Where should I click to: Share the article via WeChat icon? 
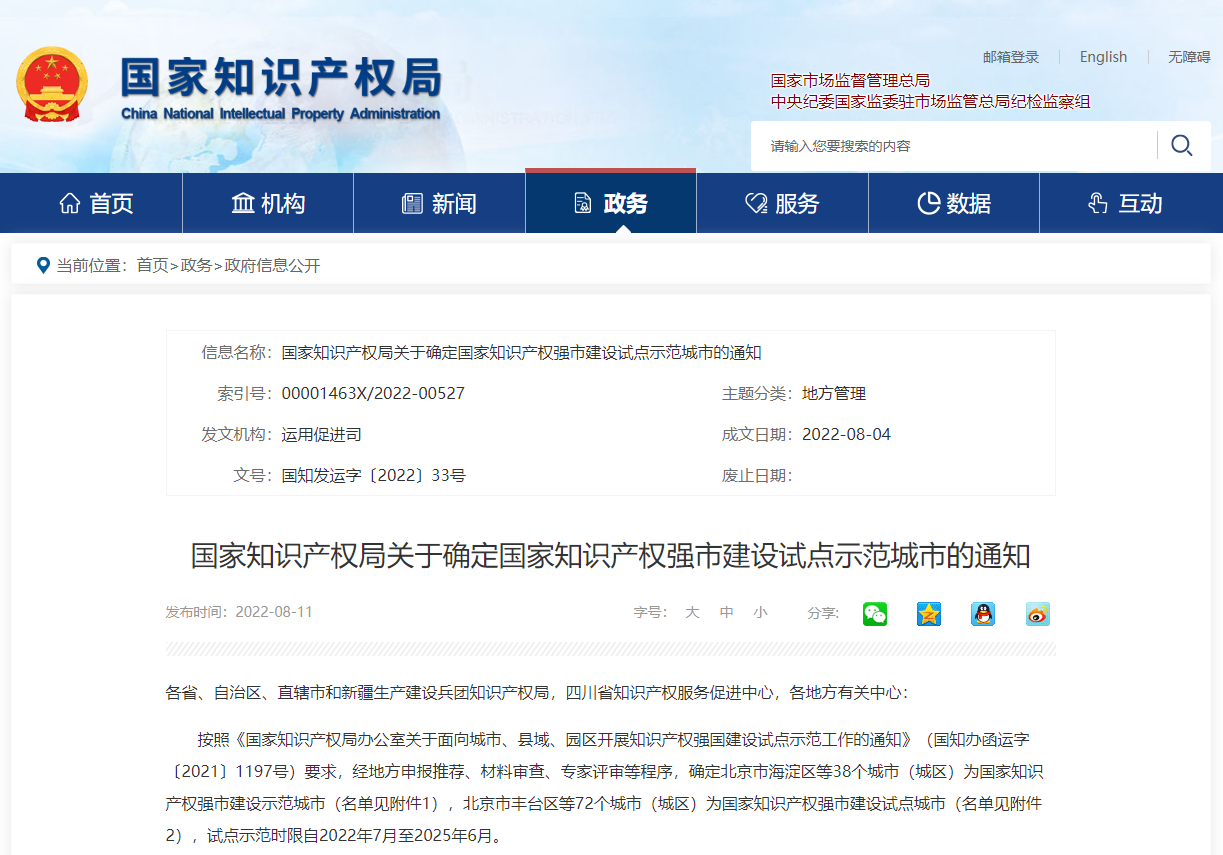[x=875, y=614]
